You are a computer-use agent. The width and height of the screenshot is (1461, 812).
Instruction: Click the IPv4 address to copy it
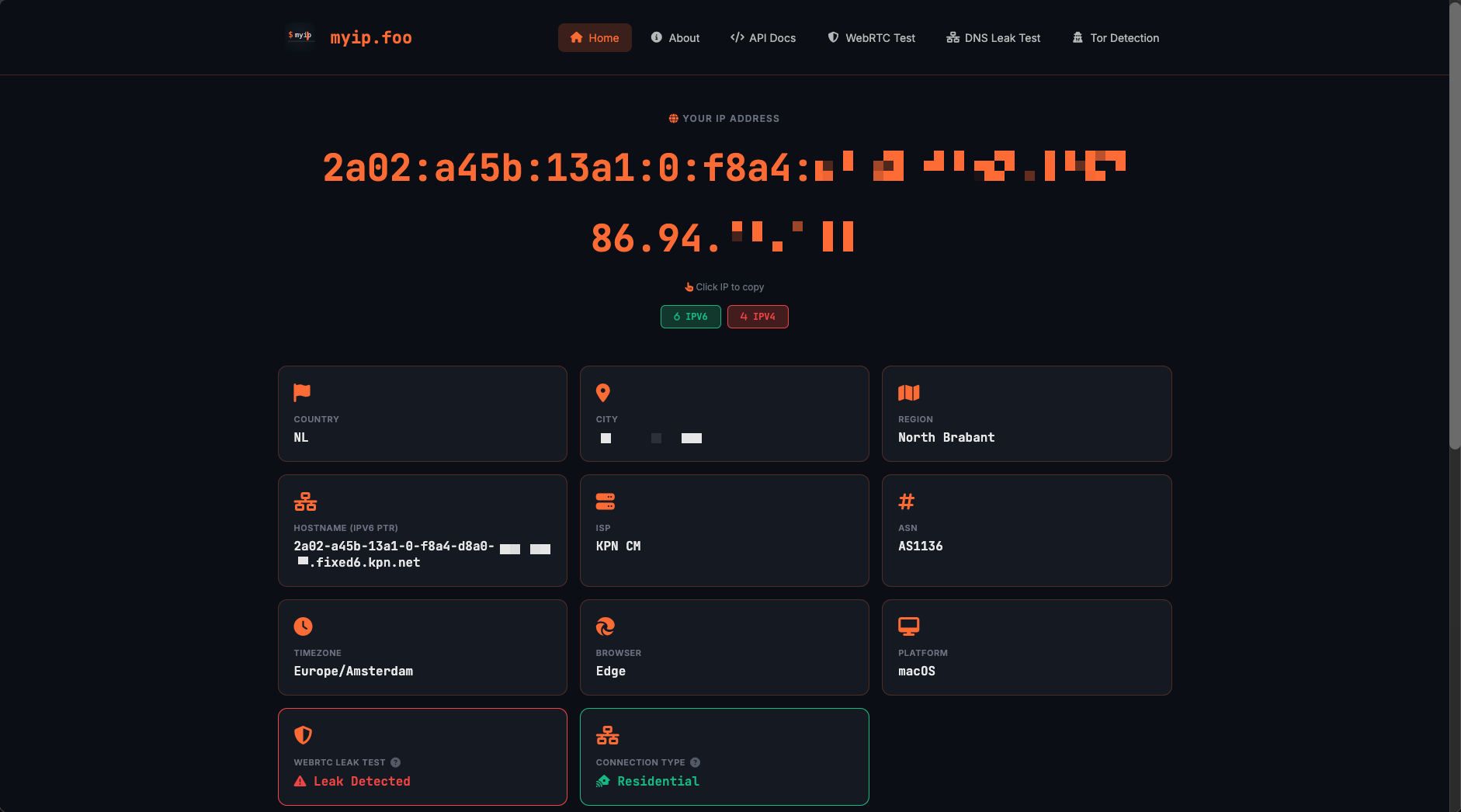724,238
